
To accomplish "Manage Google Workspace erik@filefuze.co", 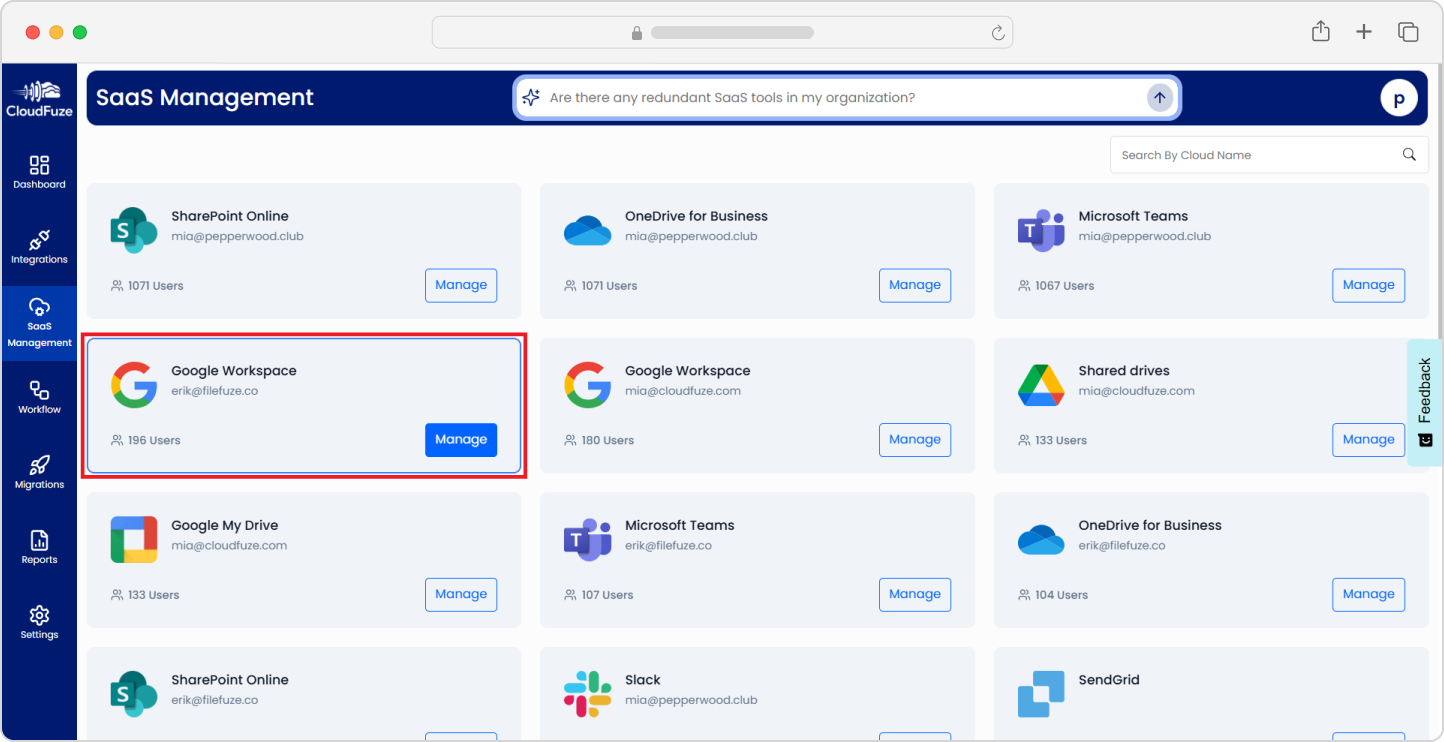I will click(461, 439).
